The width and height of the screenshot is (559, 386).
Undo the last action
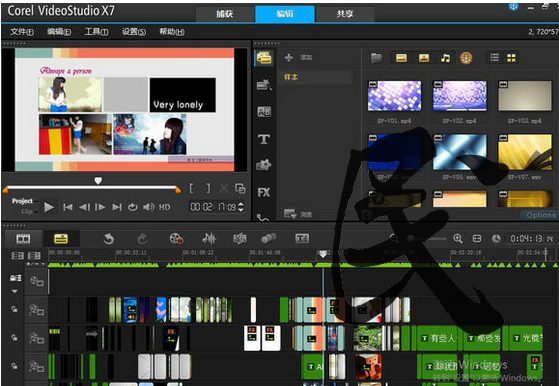(x=109, y=239)
